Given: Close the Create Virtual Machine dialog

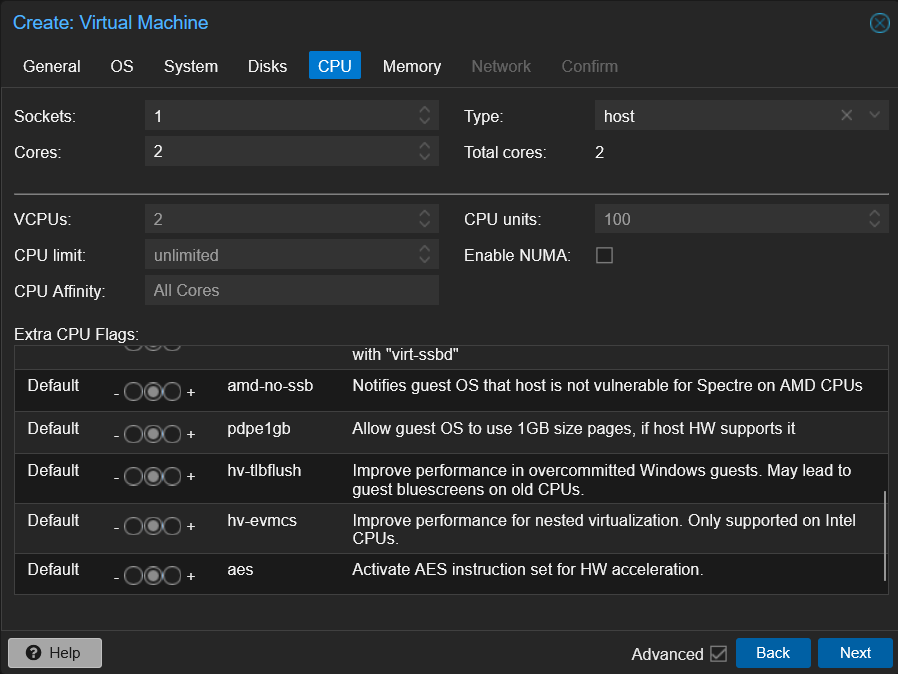Looking at the screenshot, I should (x=879, y=23).
